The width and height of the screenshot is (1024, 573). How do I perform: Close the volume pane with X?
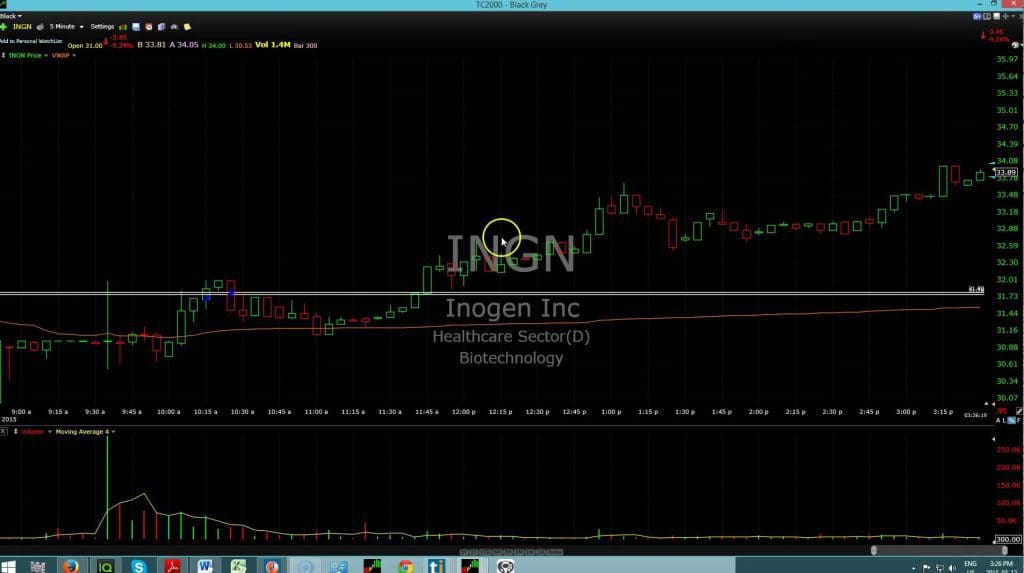pyautogui.click(x=3, y=432)
